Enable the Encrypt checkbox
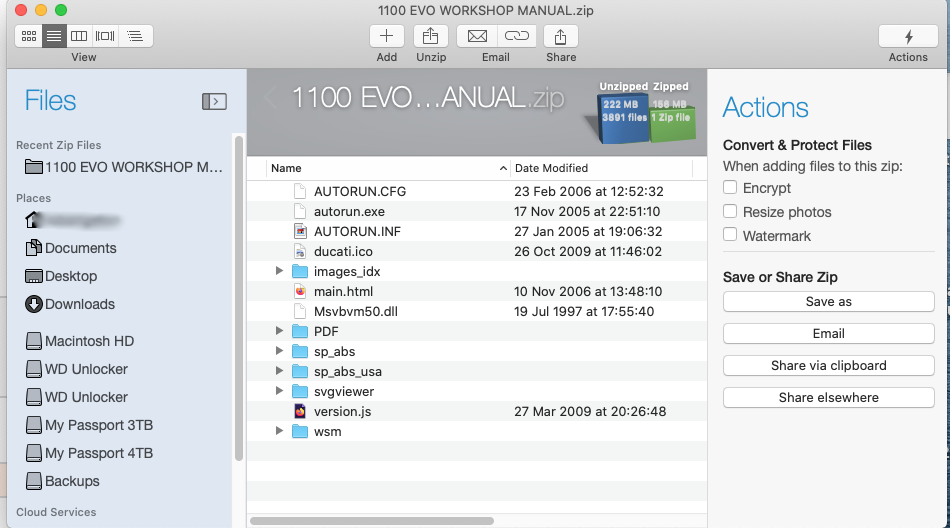Image resolution: width=950 pixels, height=528 pixels. pos(730,187)
